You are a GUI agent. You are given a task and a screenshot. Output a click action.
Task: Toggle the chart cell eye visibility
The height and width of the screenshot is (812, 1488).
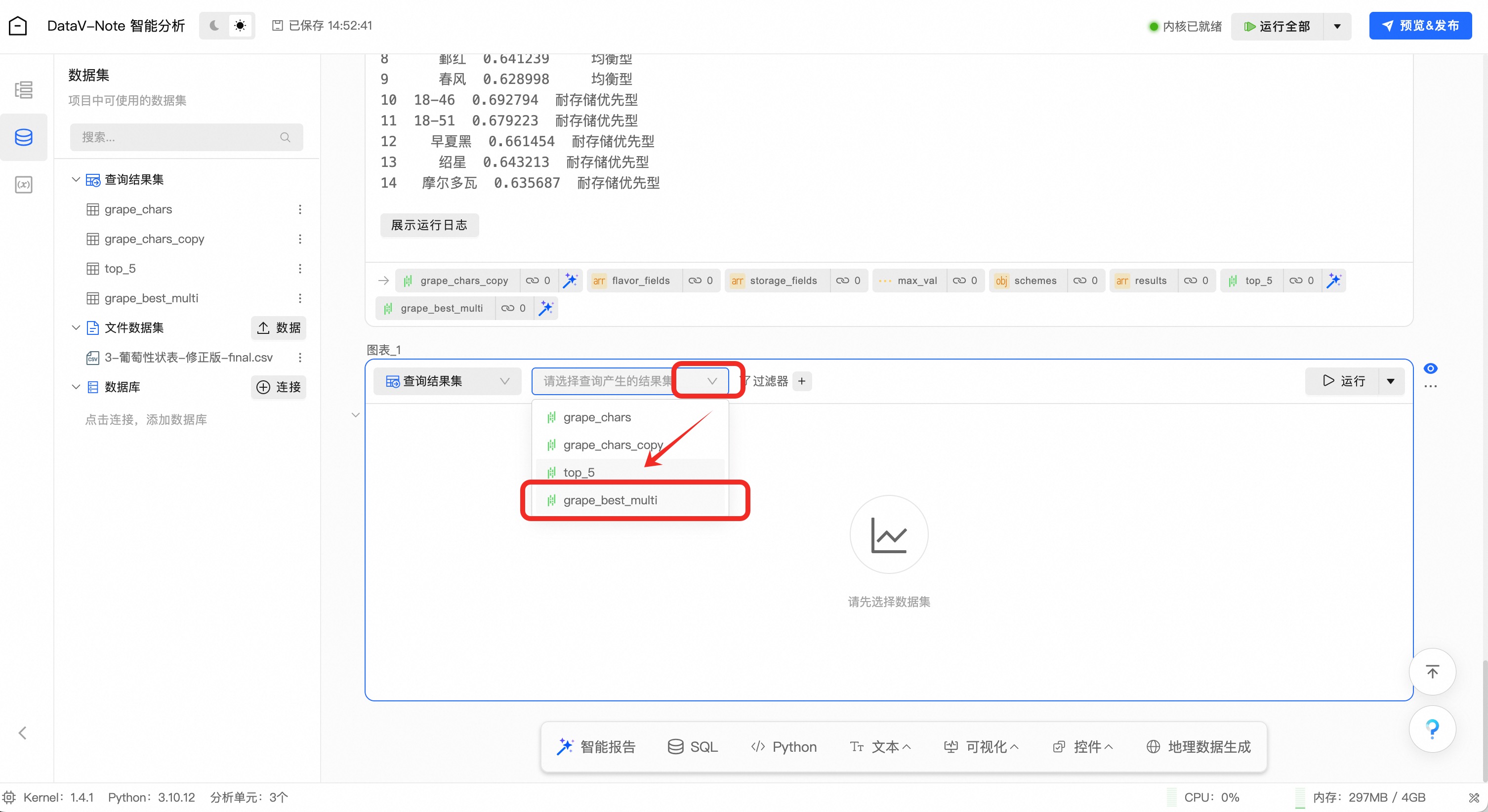[1430, 368]
